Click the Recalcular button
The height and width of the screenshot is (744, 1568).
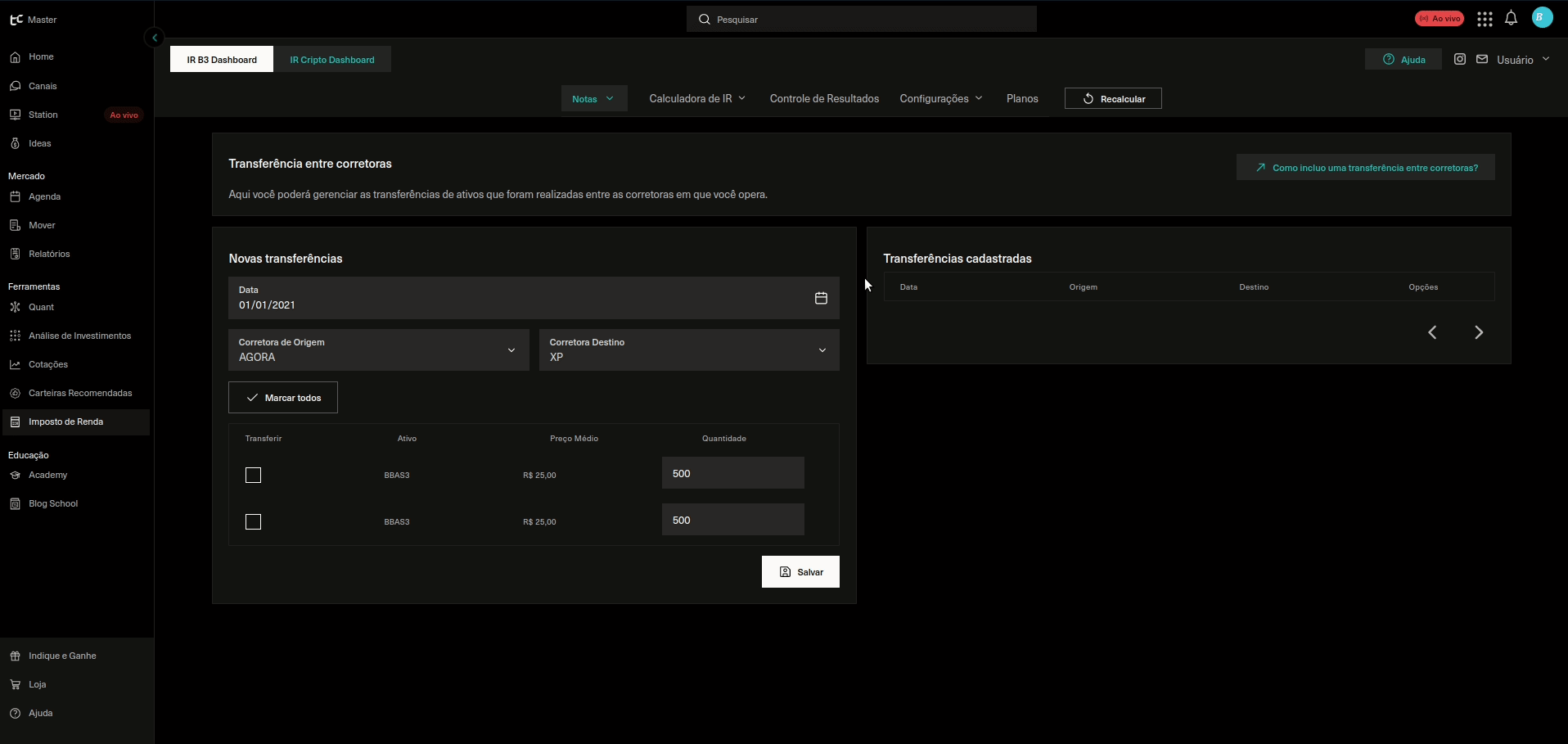1113,98
